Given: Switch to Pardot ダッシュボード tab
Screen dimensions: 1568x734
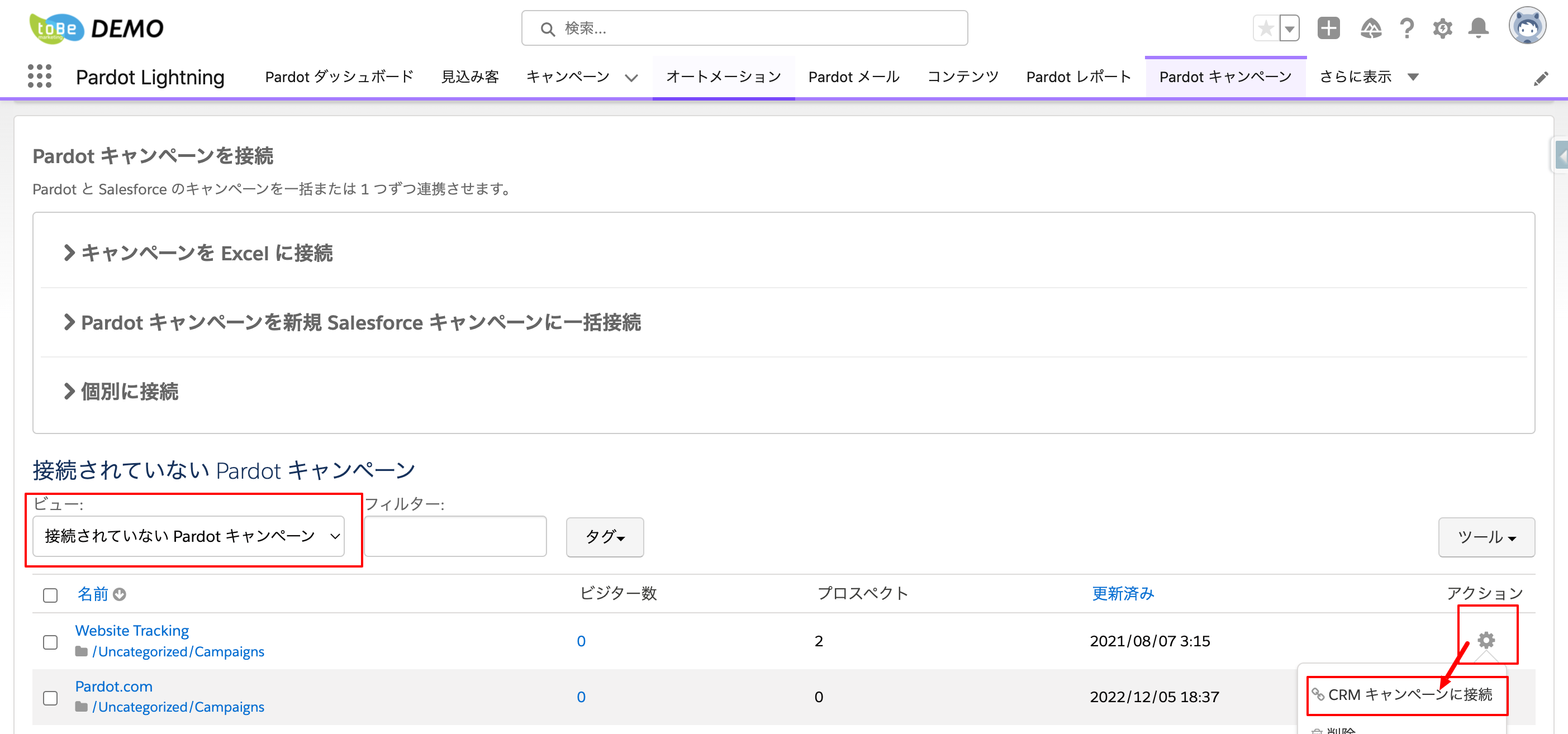Looking at the screenshot, I should (x=339, y=77).
